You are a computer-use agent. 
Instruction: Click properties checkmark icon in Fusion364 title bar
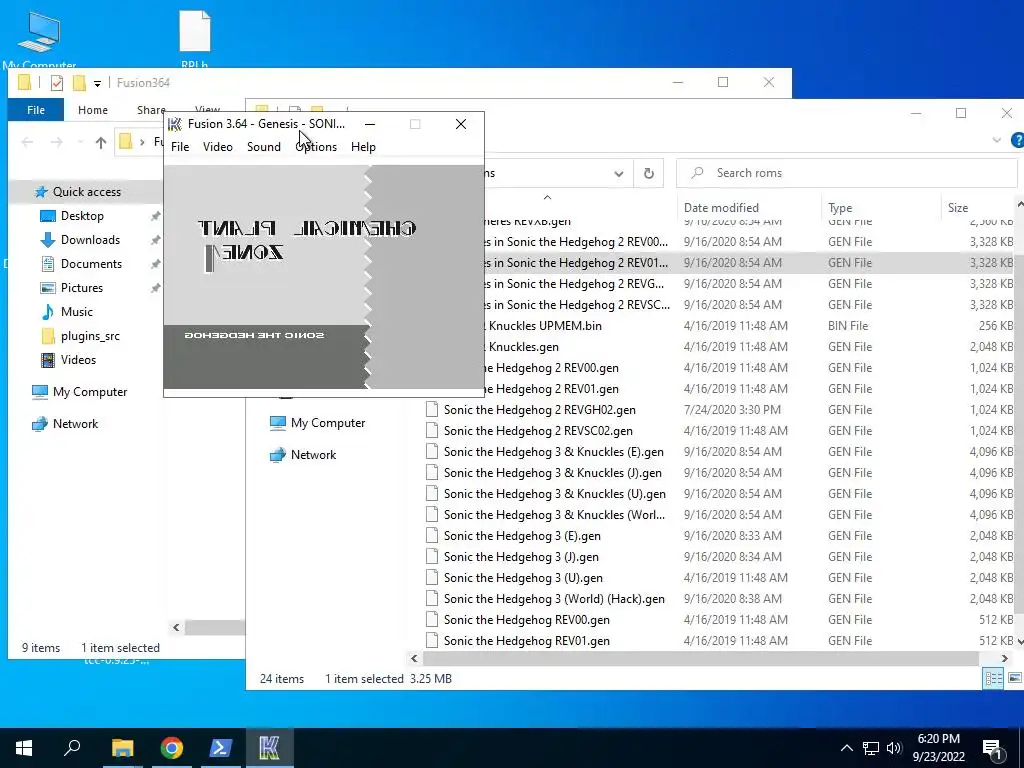[x=57, y=83]
